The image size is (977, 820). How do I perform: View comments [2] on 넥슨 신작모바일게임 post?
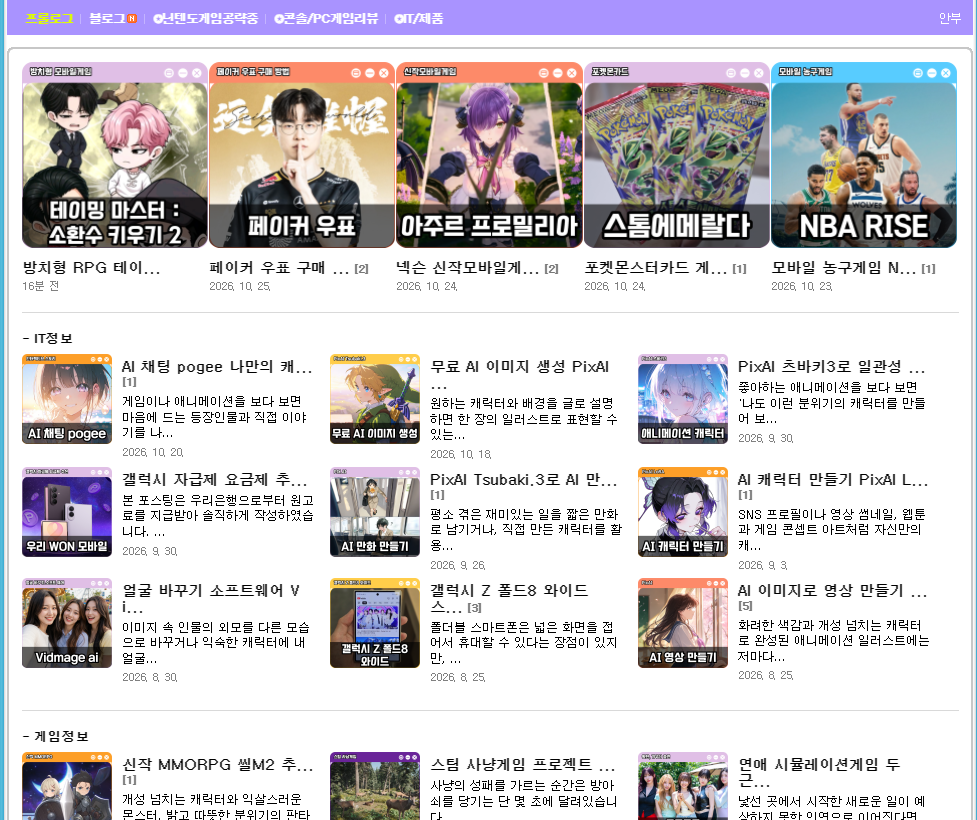point(551,269)
